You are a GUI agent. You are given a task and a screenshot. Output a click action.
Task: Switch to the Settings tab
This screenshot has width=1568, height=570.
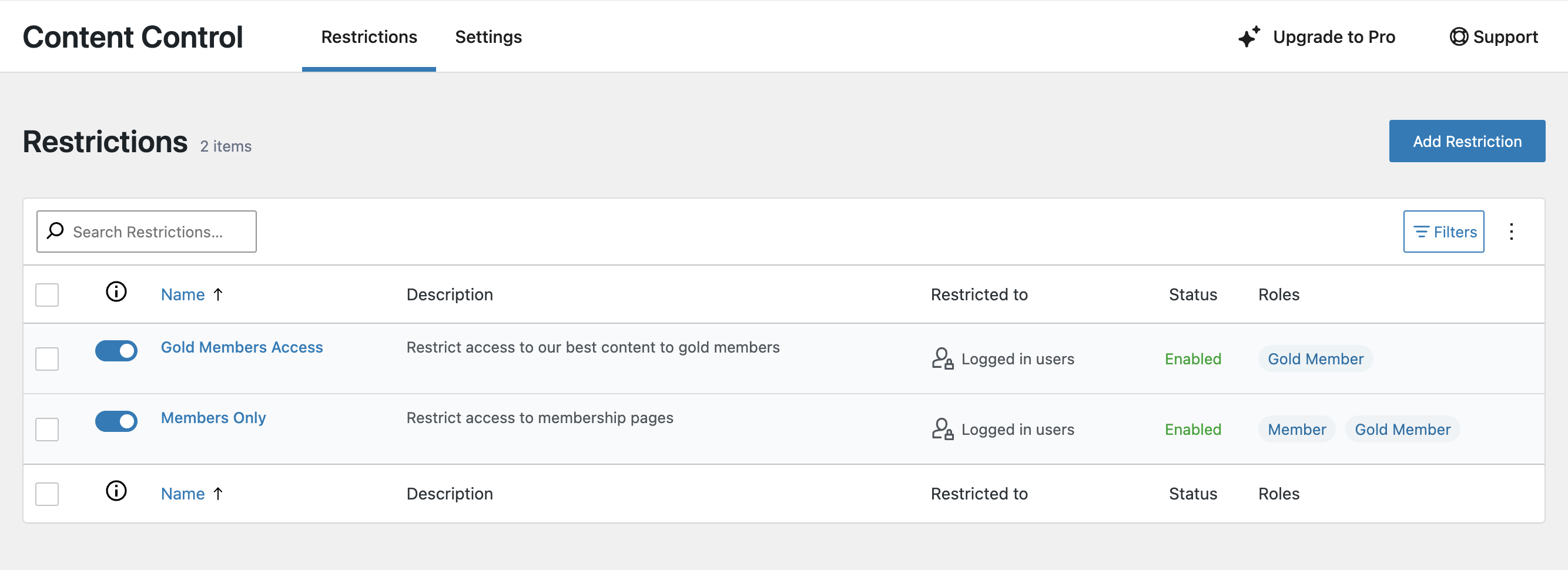(488, 37)
